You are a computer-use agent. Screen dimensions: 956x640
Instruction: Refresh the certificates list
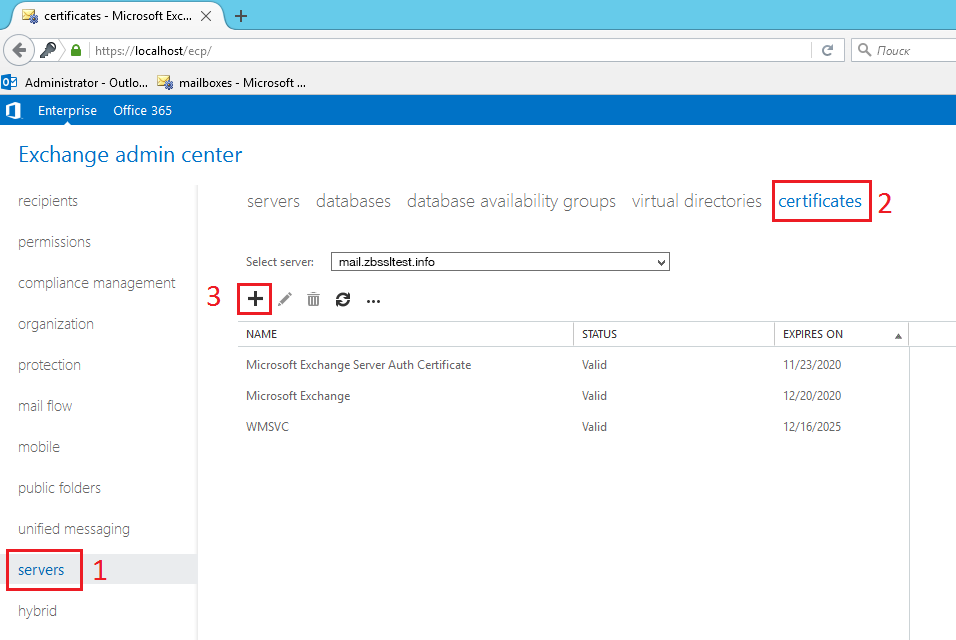343,299
